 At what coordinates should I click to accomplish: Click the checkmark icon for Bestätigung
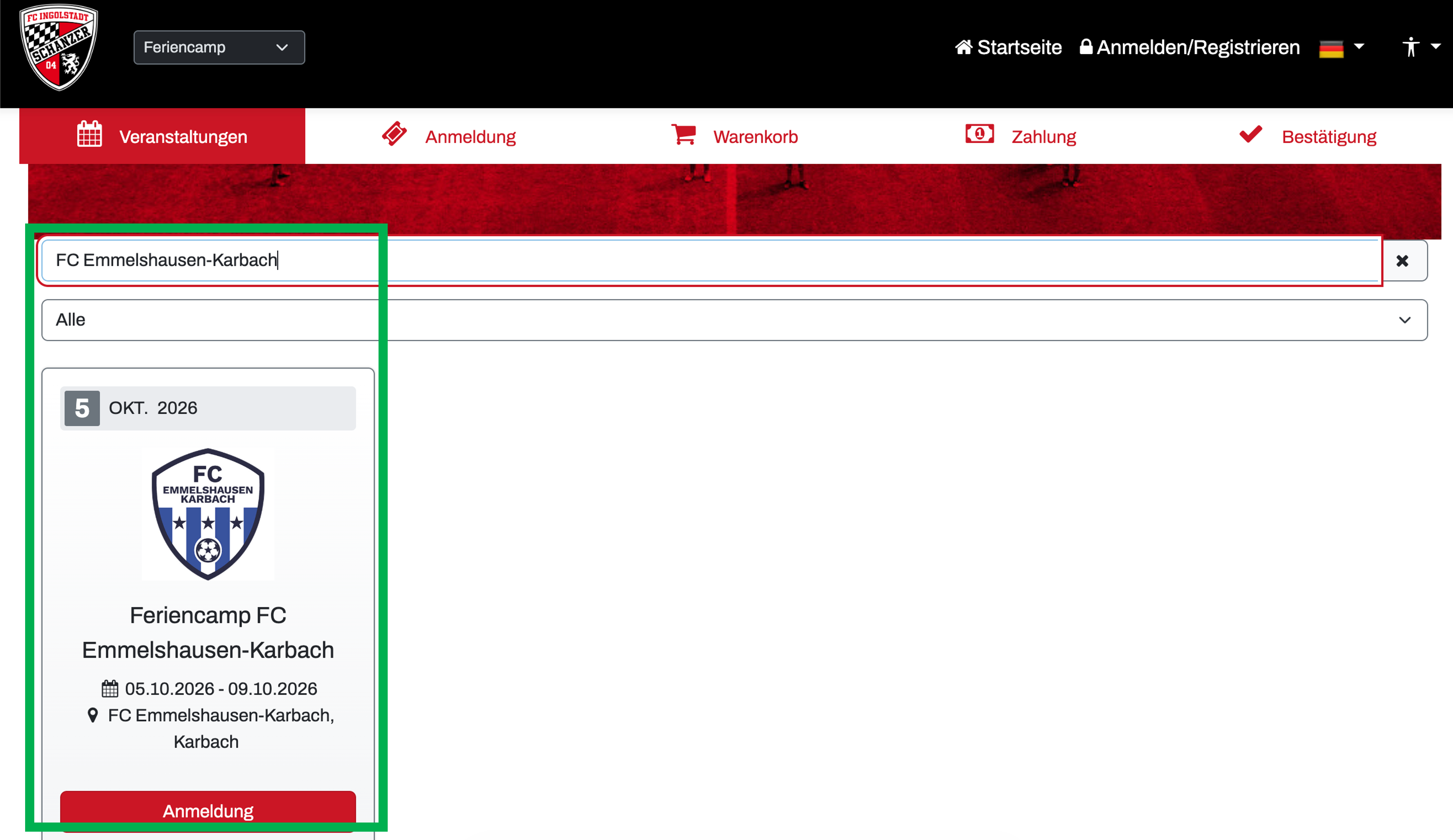click(1251, 134)
